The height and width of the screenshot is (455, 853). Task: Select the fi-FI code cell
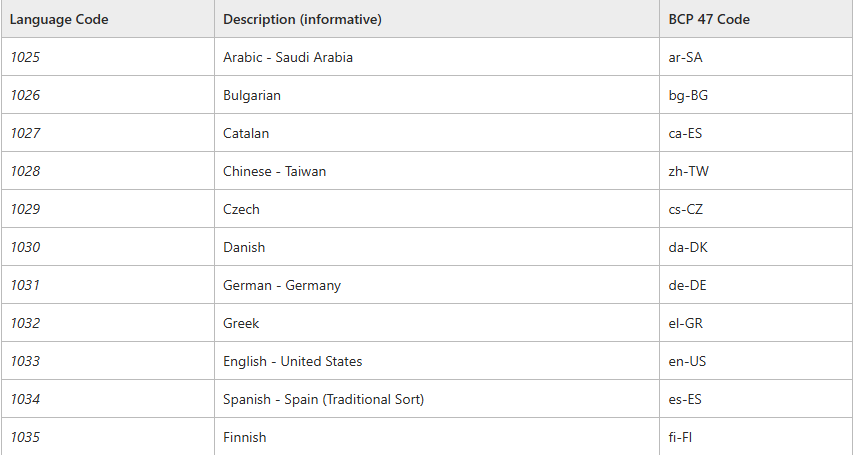point(682,437)
